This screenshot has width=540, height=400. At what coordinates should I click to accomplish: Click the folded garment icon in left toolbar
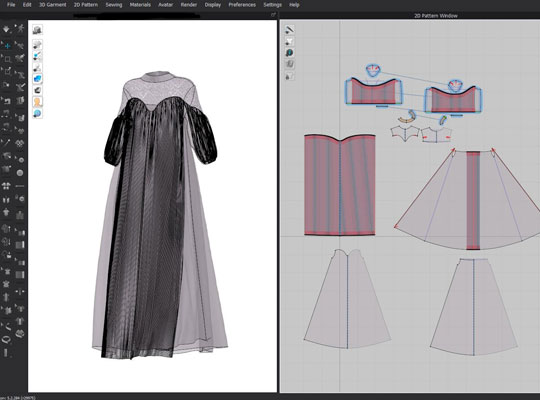click(x=20, y=334)
